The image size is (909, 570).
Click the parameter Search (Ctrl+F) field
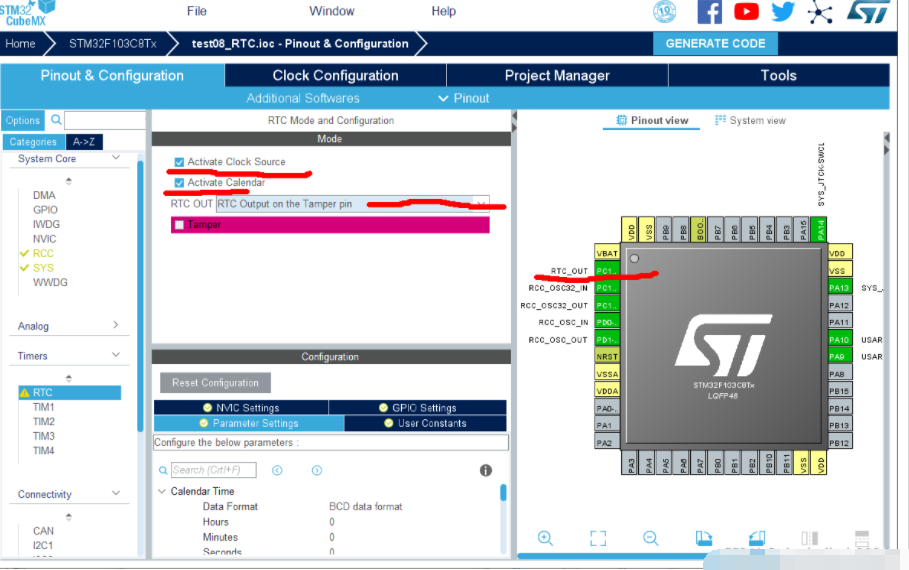click(213, 470)
